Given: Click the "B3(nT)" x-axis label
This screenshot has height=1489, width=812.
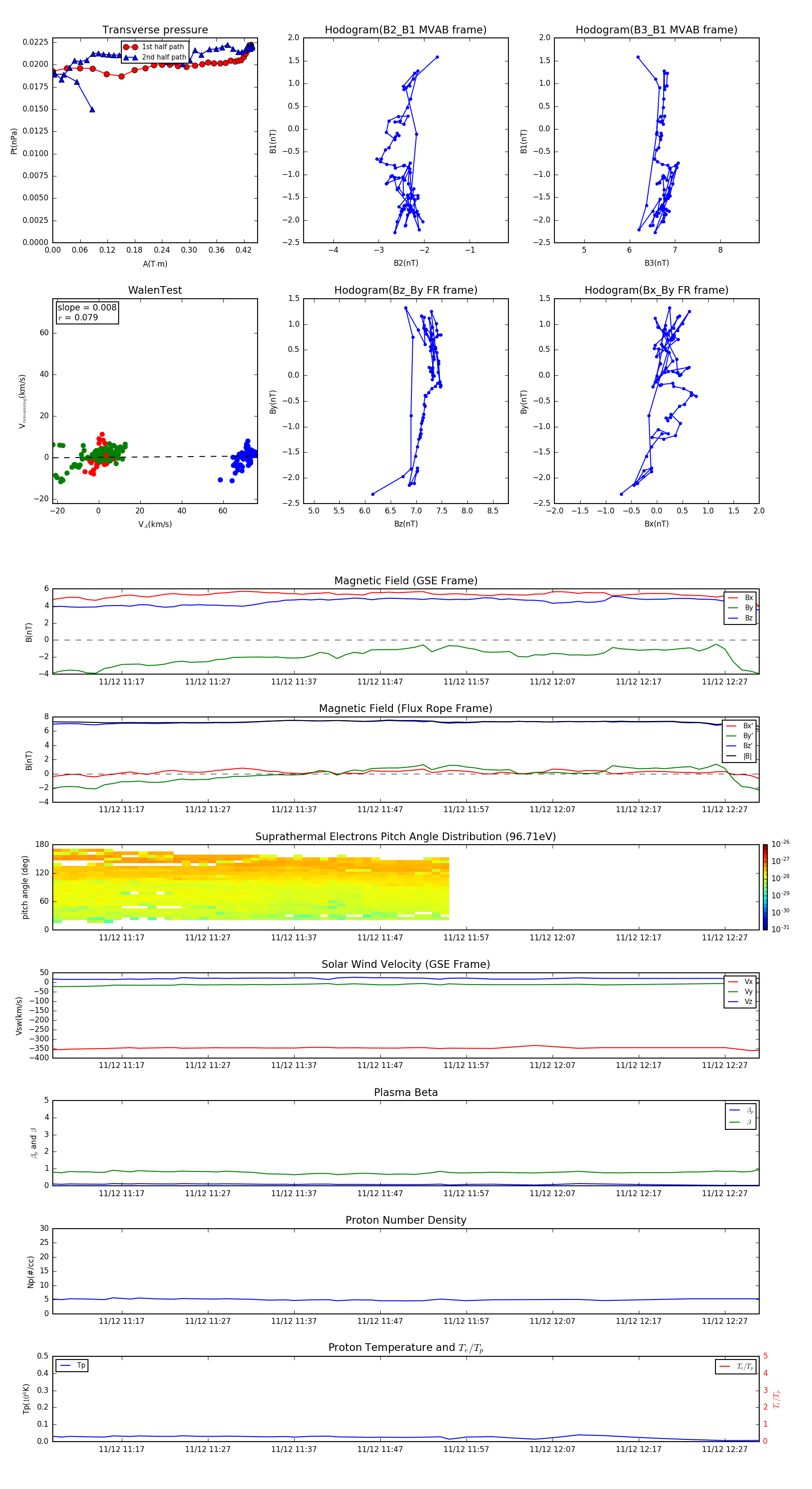Looking at the screenshot, I should pyautogui.click(x=656, y=263).
